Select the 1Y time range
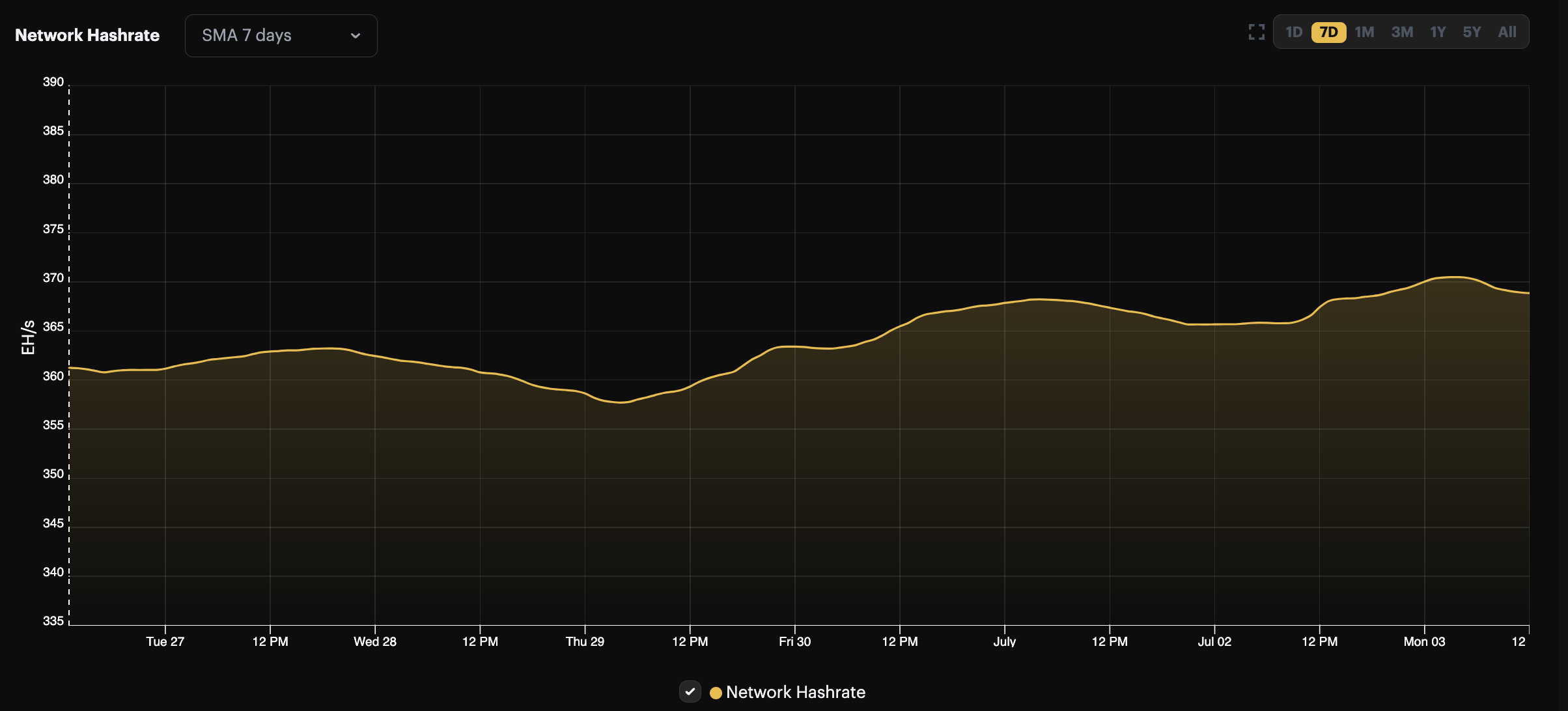Viewport: 1568px width, 711px height. pos(1438,31)
